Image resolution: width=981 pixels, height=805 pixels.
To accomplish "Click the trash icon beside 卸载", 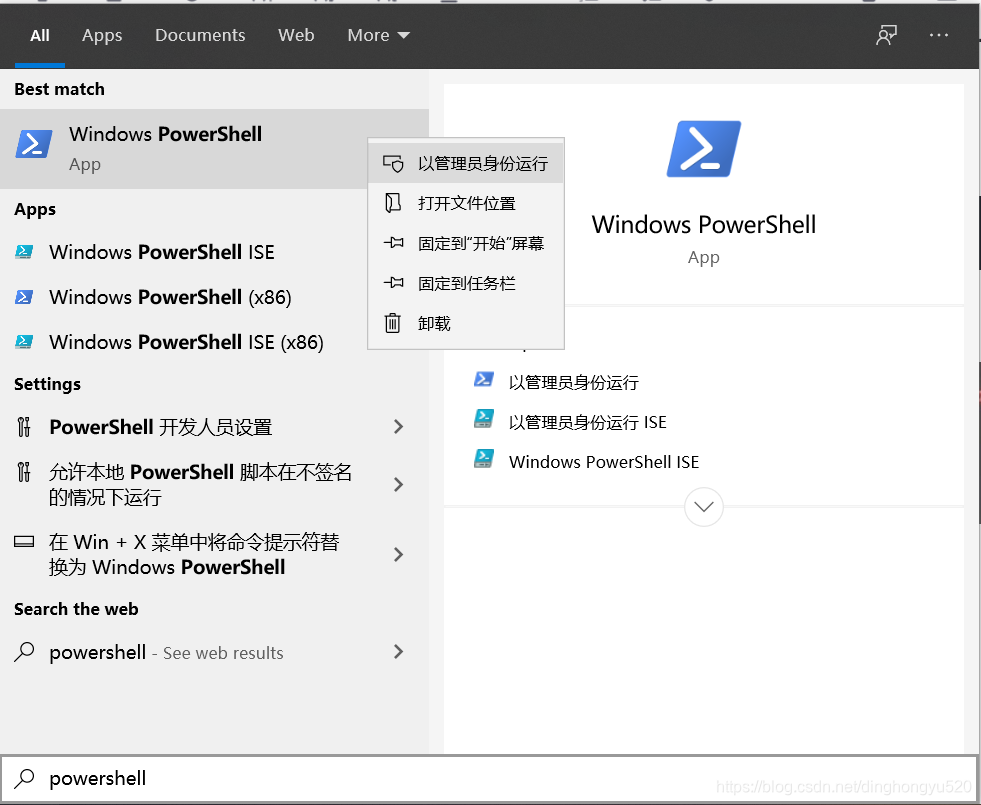I will click(392, 323).
